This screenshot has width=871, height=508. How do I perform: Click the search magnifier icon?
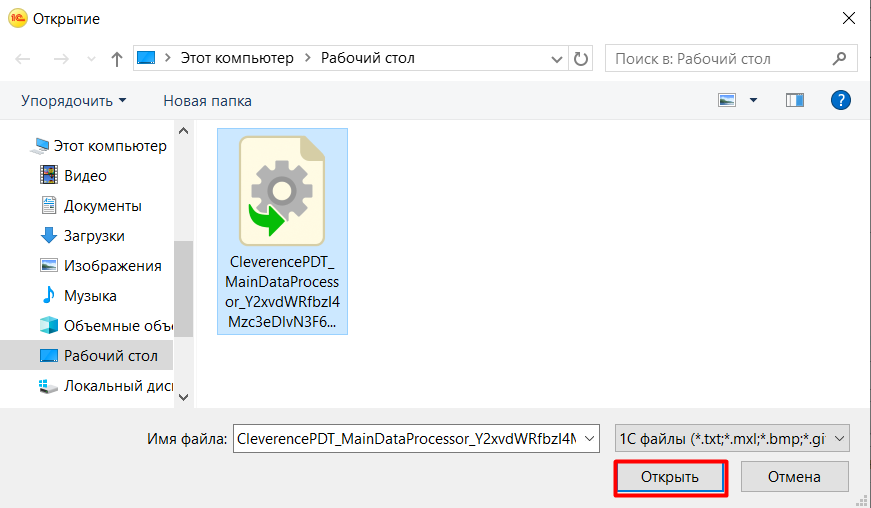coord(839,58)
